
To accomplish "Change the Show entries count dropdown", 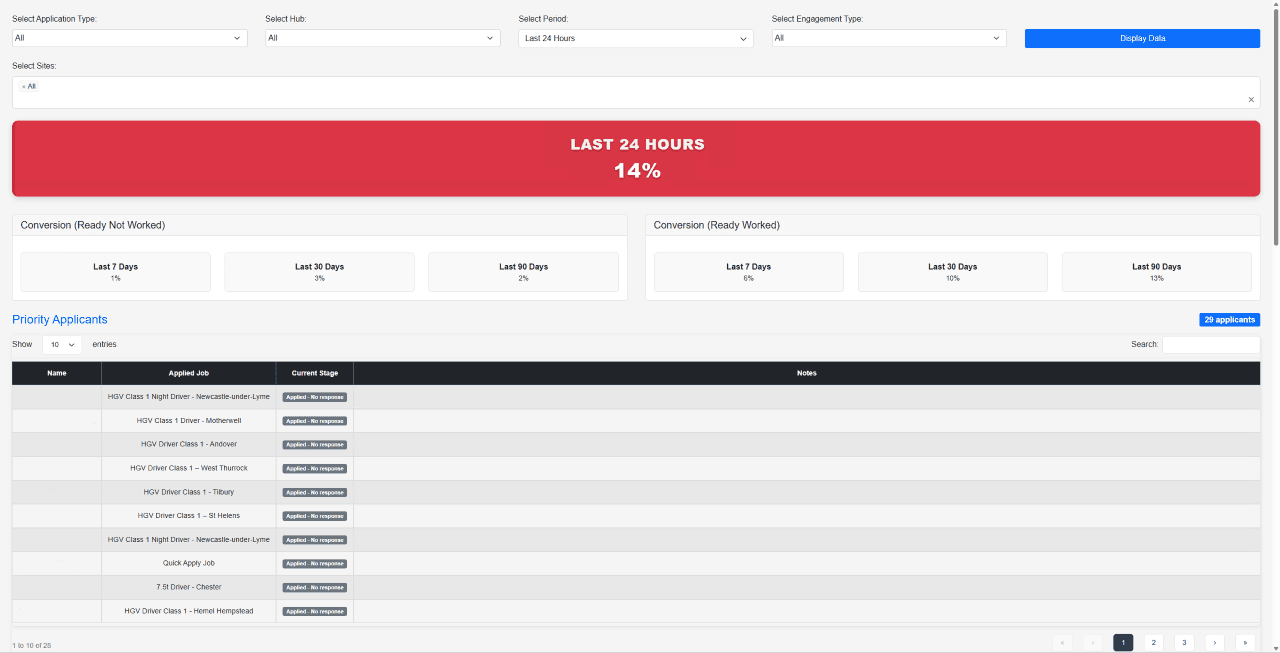I will tap(62, 344).
